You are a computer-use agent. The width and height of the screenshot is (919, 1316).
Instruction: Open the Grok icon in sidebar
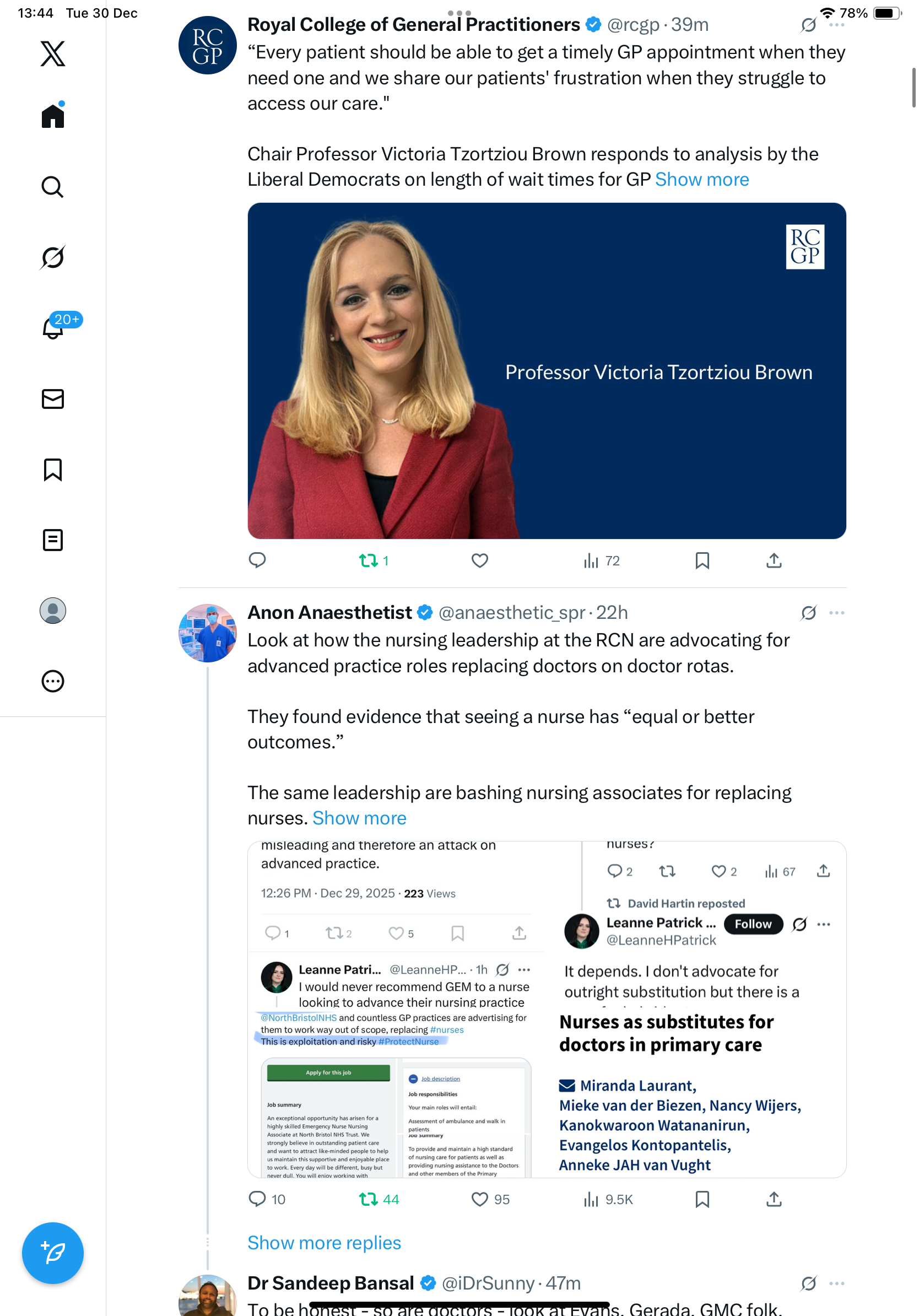point(52,257)
